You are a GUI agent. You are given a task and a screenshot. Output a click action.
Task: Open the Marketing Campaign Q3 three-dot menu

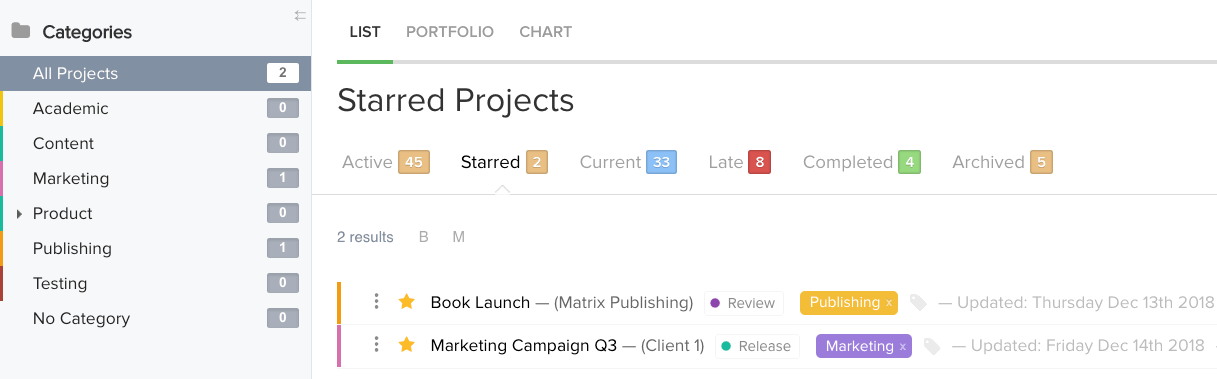(376, 345)
